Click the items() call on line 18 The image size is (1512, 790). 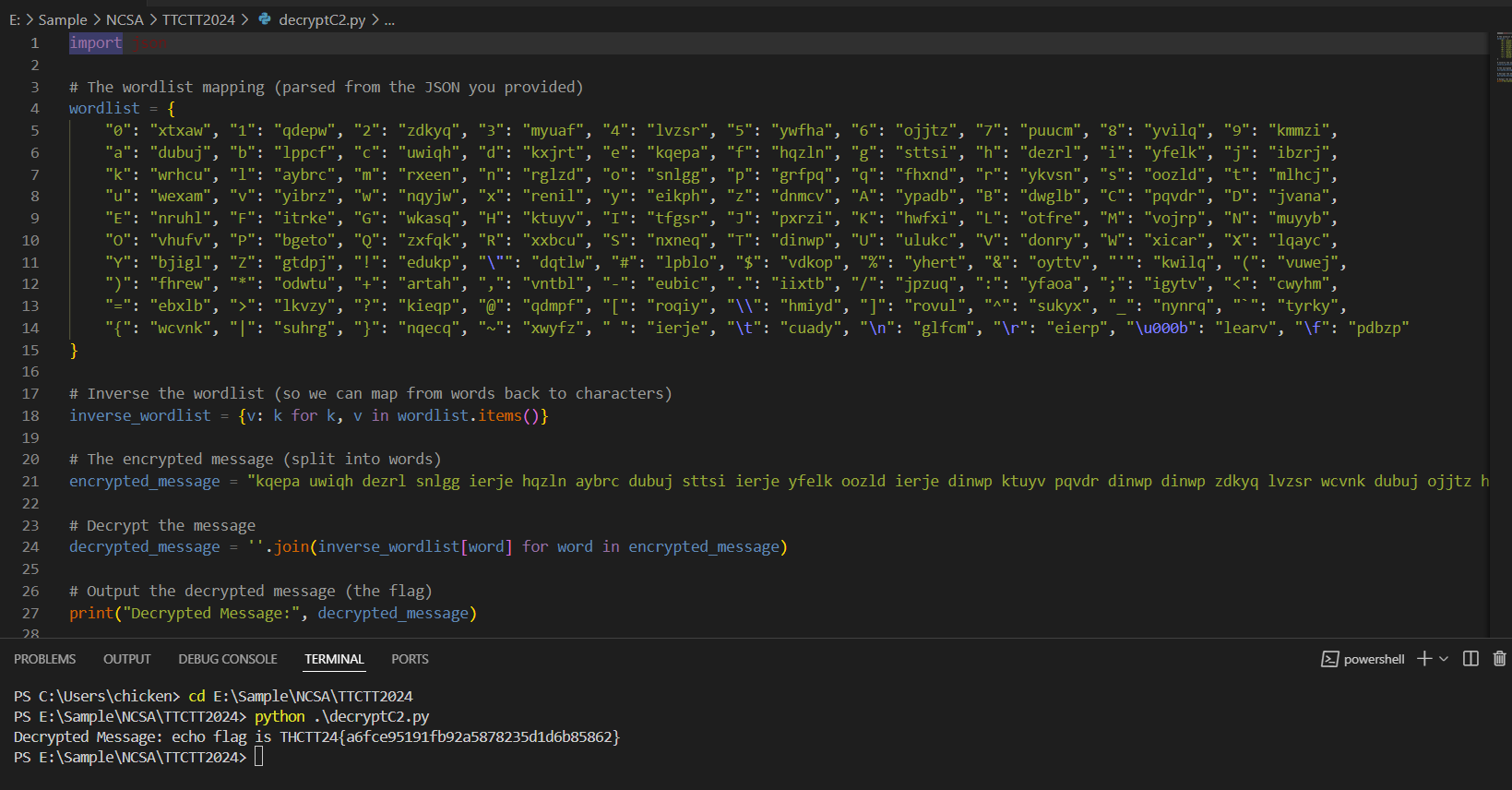tap(508, 415)
